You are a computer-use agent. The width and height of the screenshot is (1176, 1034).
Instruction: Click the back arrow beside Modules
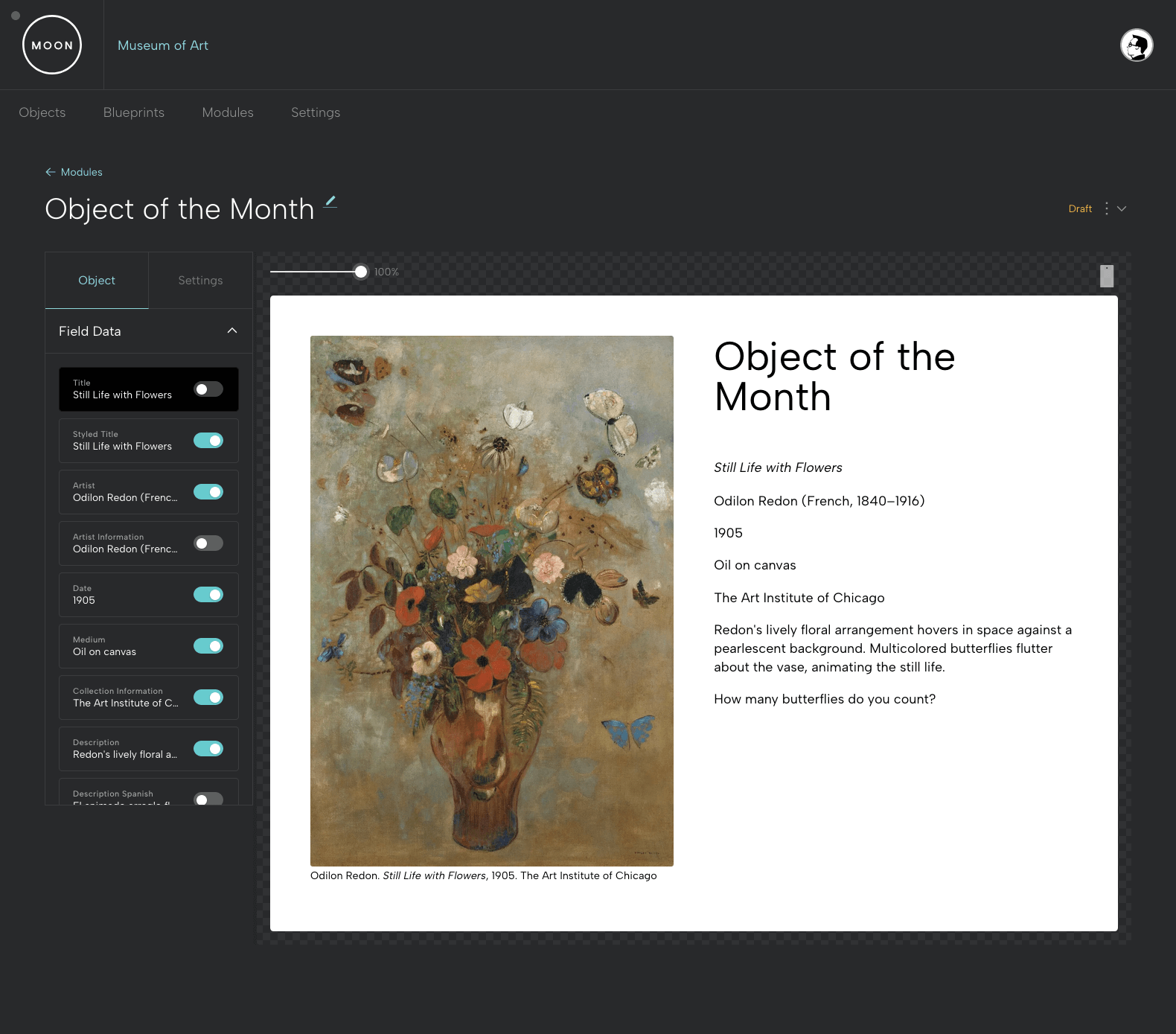coord(51,172)
